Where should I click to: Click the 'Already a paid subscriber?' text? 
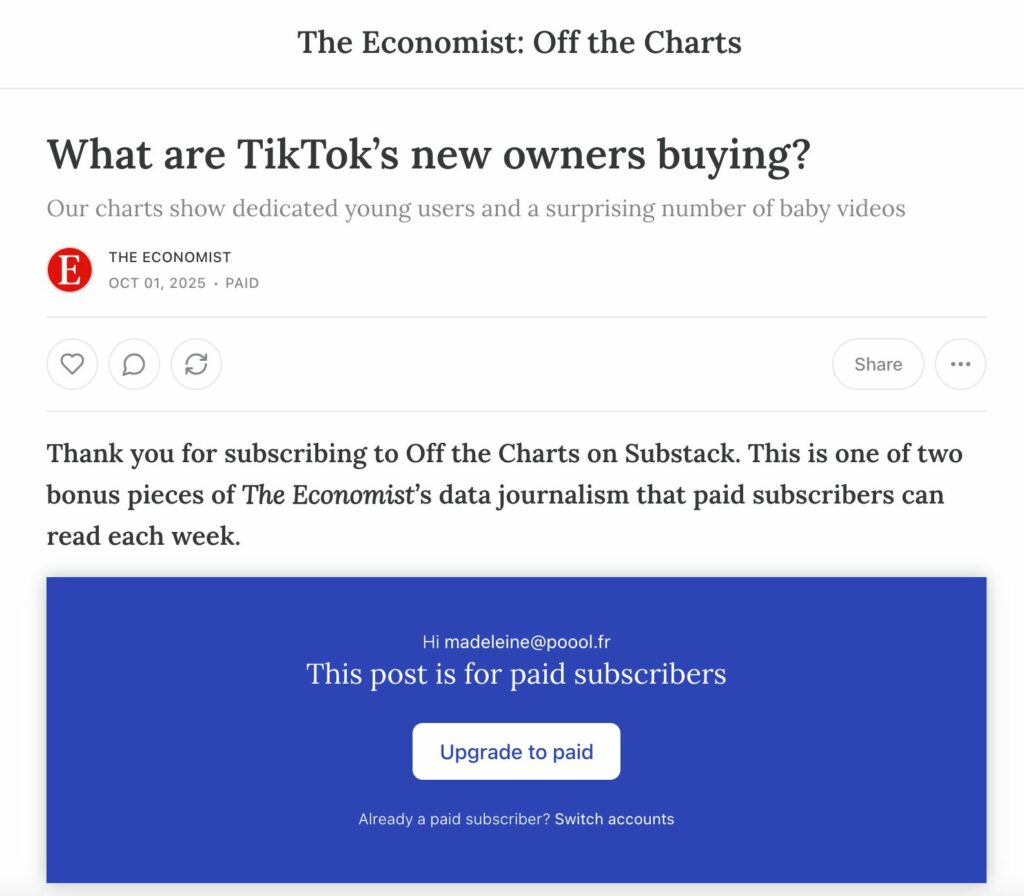pyautogui.click(x=454, y=819)
